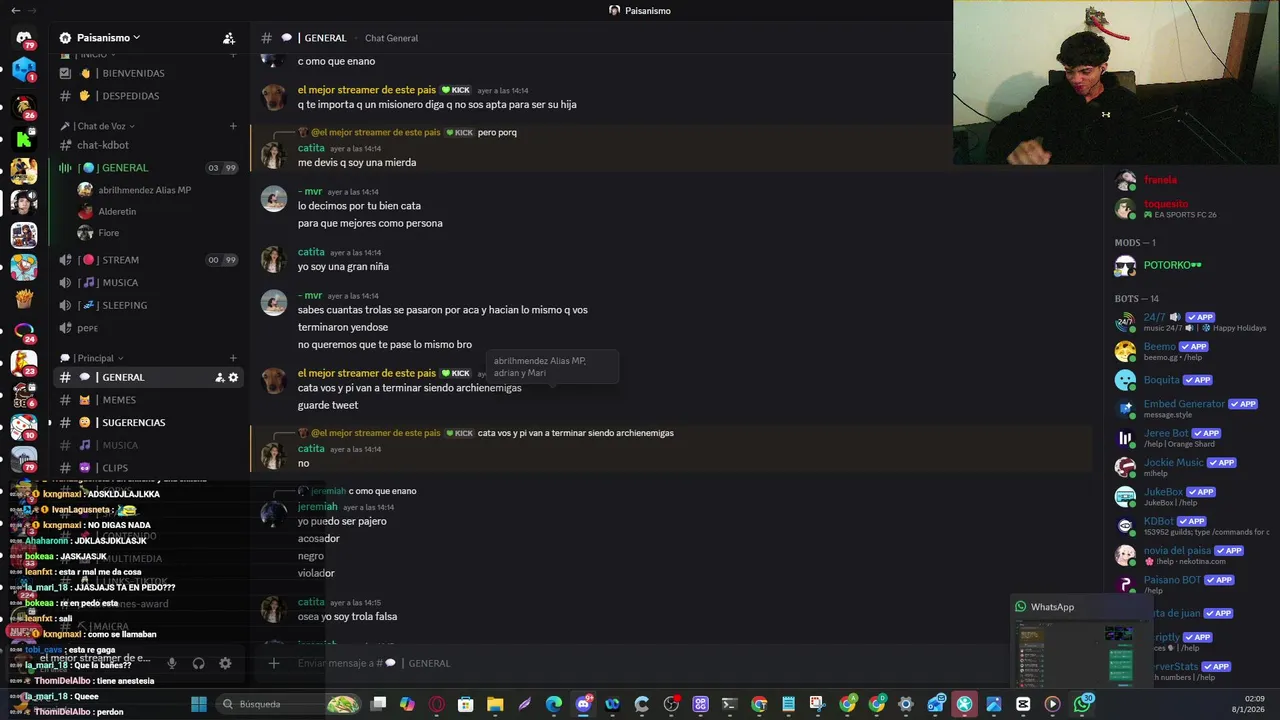Add a channel to Principal category
This screenshot has height=720, width=1280.
[x=233, y=358]
